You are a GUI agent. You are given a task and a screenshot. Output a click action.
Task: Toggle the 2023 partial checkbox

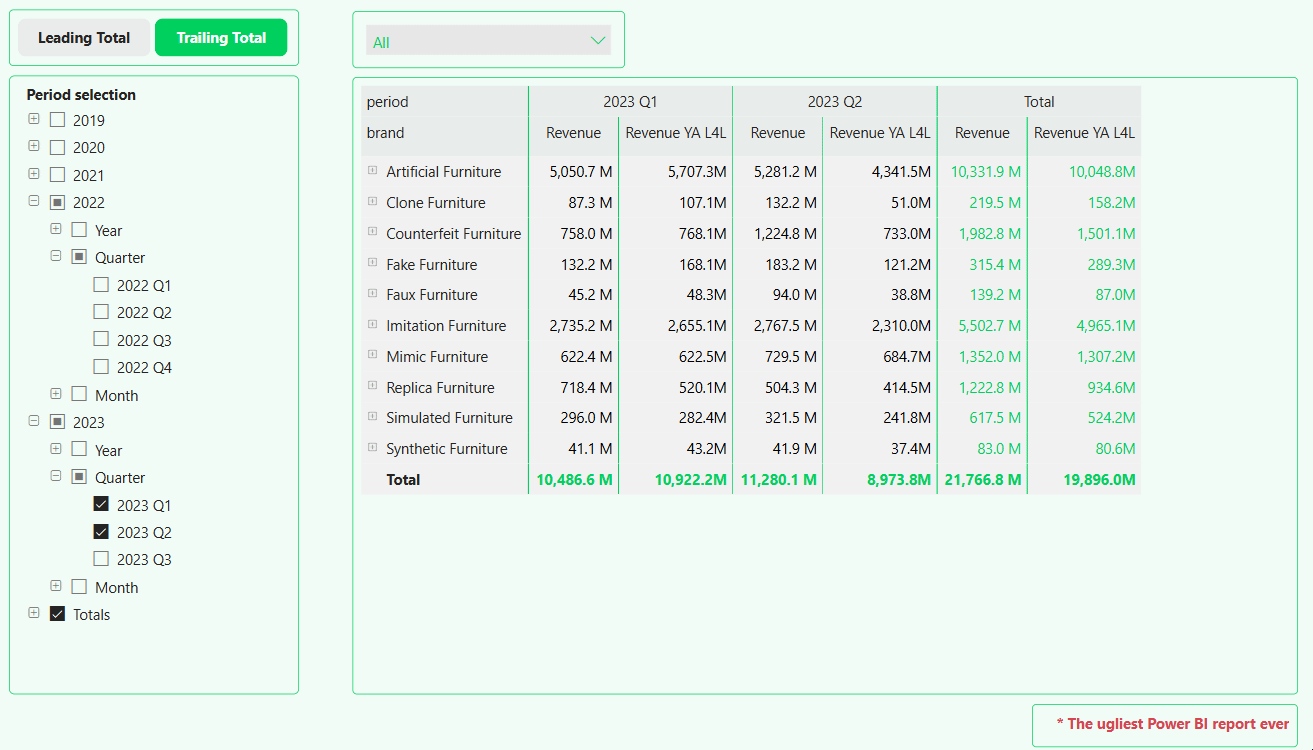pyautogui.click(x=57, y=422)
